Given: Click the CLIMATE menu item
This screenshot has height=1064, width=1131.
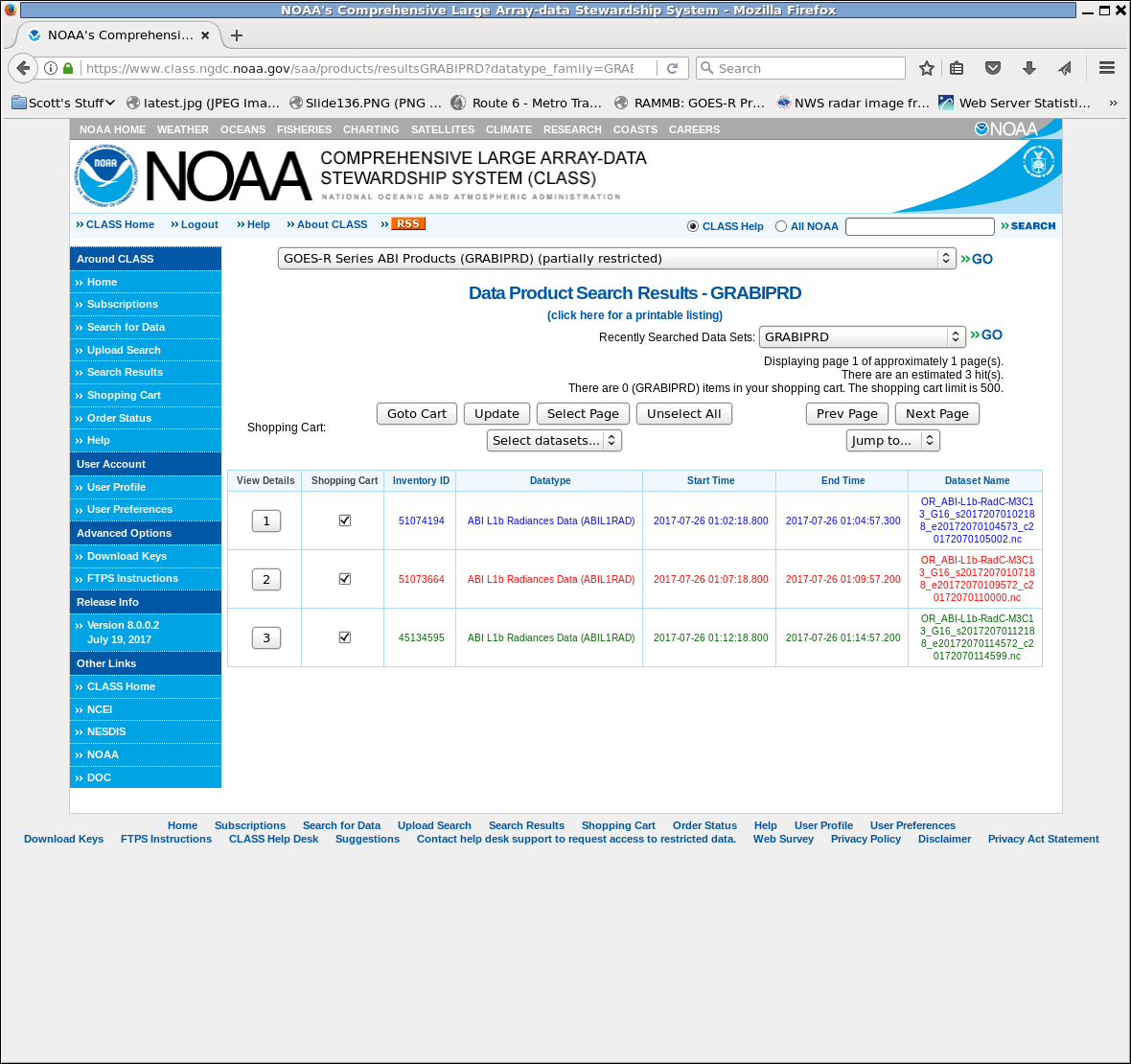Looking at the screenshot, I should [x=509, y=129].
